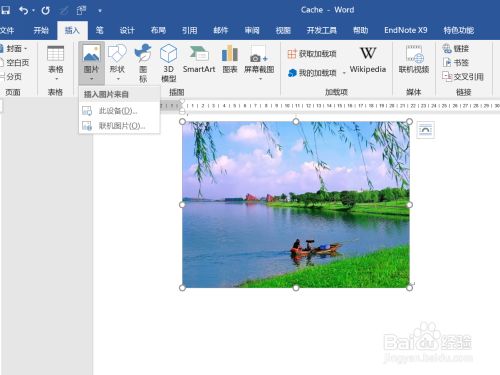Choose 联机图片(O)... from the picture menu
This screenshot has height=375, width=500.
(x=119, y=126)
